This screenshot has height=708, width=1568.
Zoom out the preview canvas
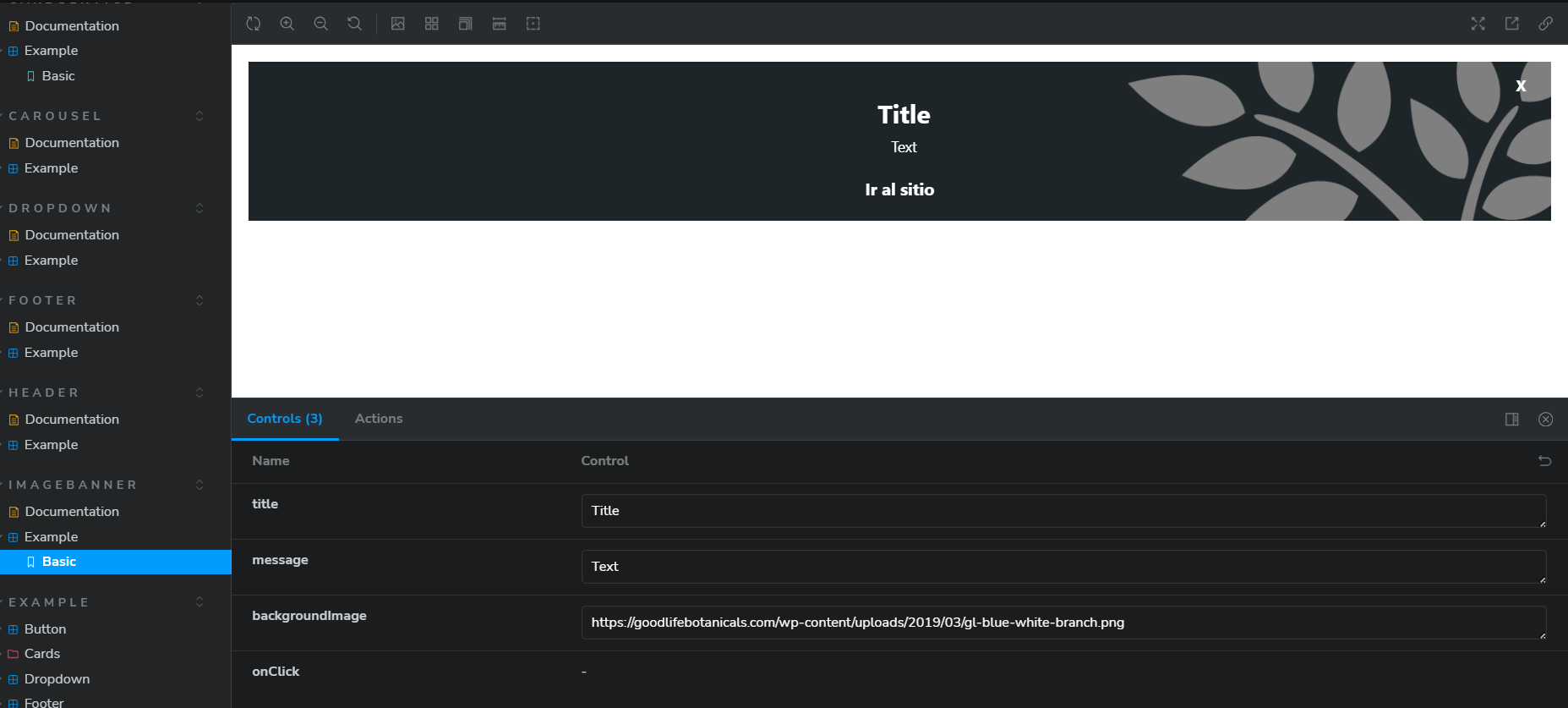click(321, 24)
